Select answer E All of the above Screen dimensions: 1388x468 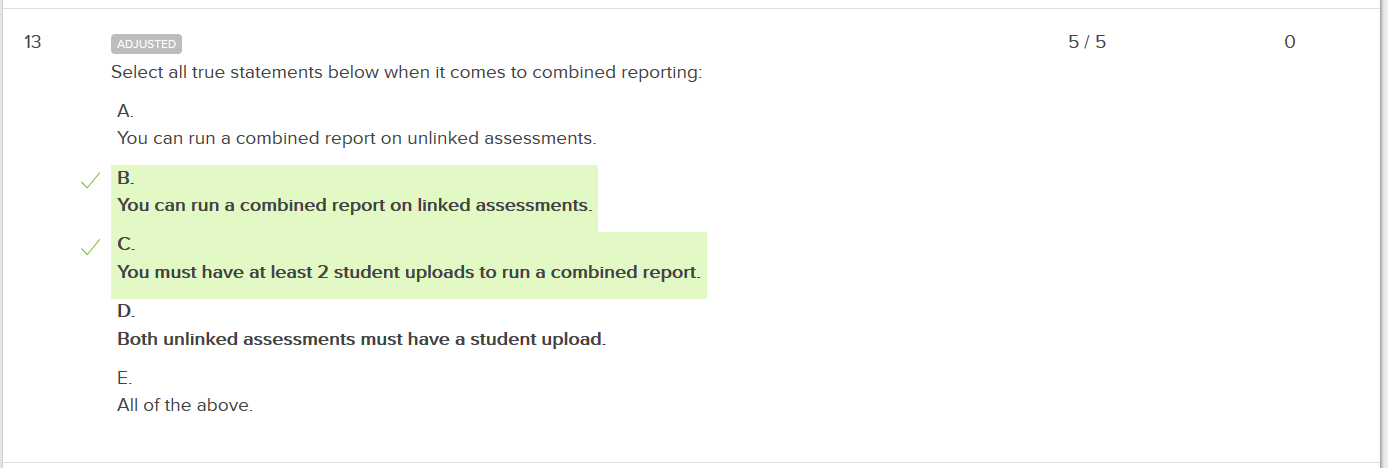(185, 393)
